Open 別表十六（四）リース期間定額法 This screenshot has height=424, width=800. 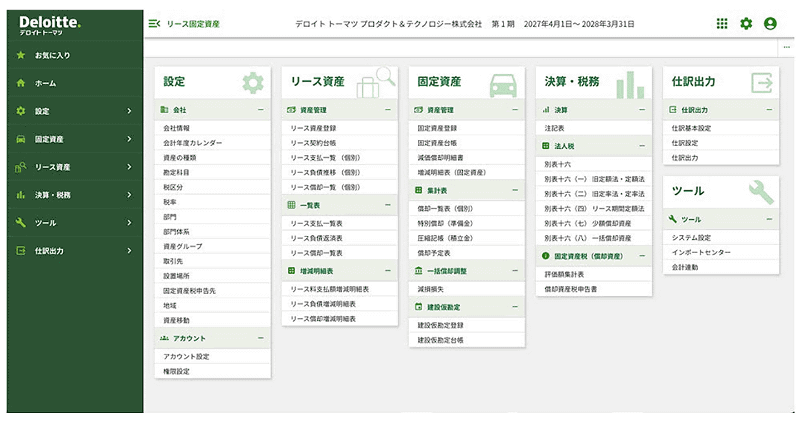click(x=594, y=209)
